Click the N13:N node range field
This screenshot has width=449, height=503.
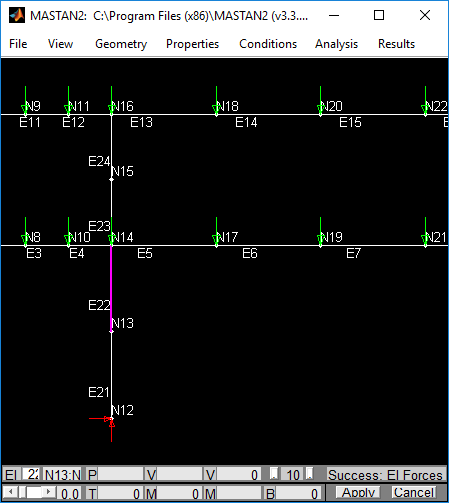62,474
